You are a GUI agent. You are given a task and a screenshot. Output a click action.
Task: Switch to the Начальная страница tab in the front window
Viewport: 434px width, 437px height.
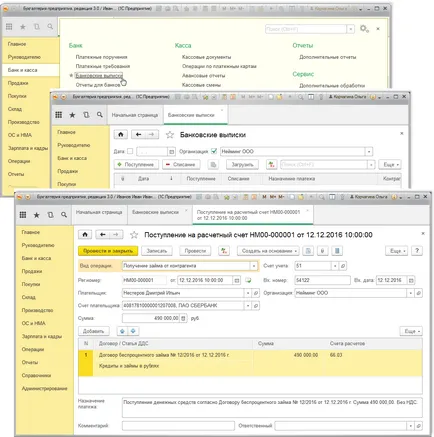99,212
